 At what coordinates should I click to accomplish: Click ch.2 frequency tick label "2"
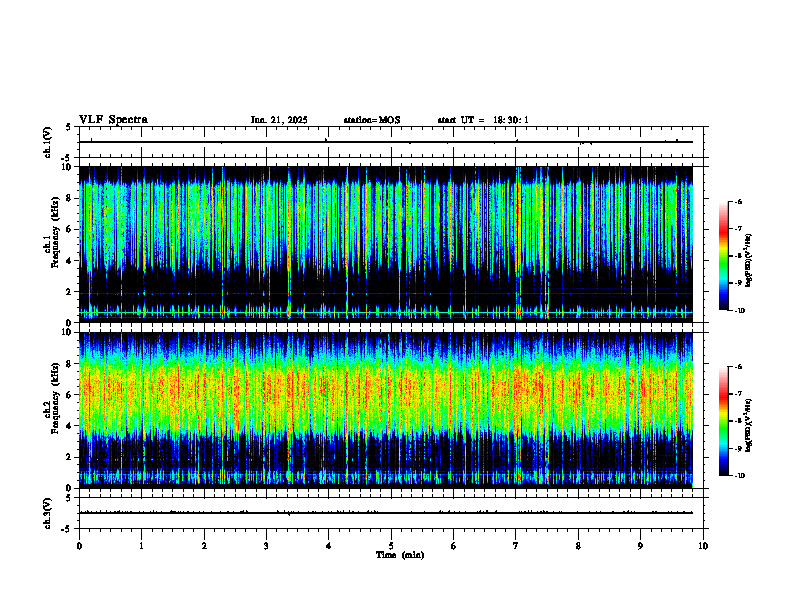click(70, 457)
